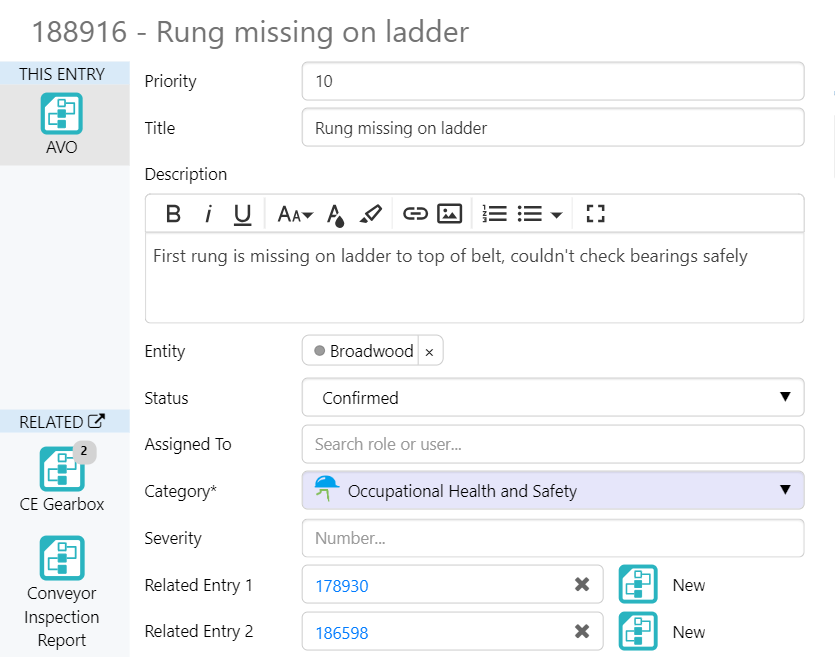Insert a hyperlink into description
Viewport: 835px width, 657px height.
[415, 213]
